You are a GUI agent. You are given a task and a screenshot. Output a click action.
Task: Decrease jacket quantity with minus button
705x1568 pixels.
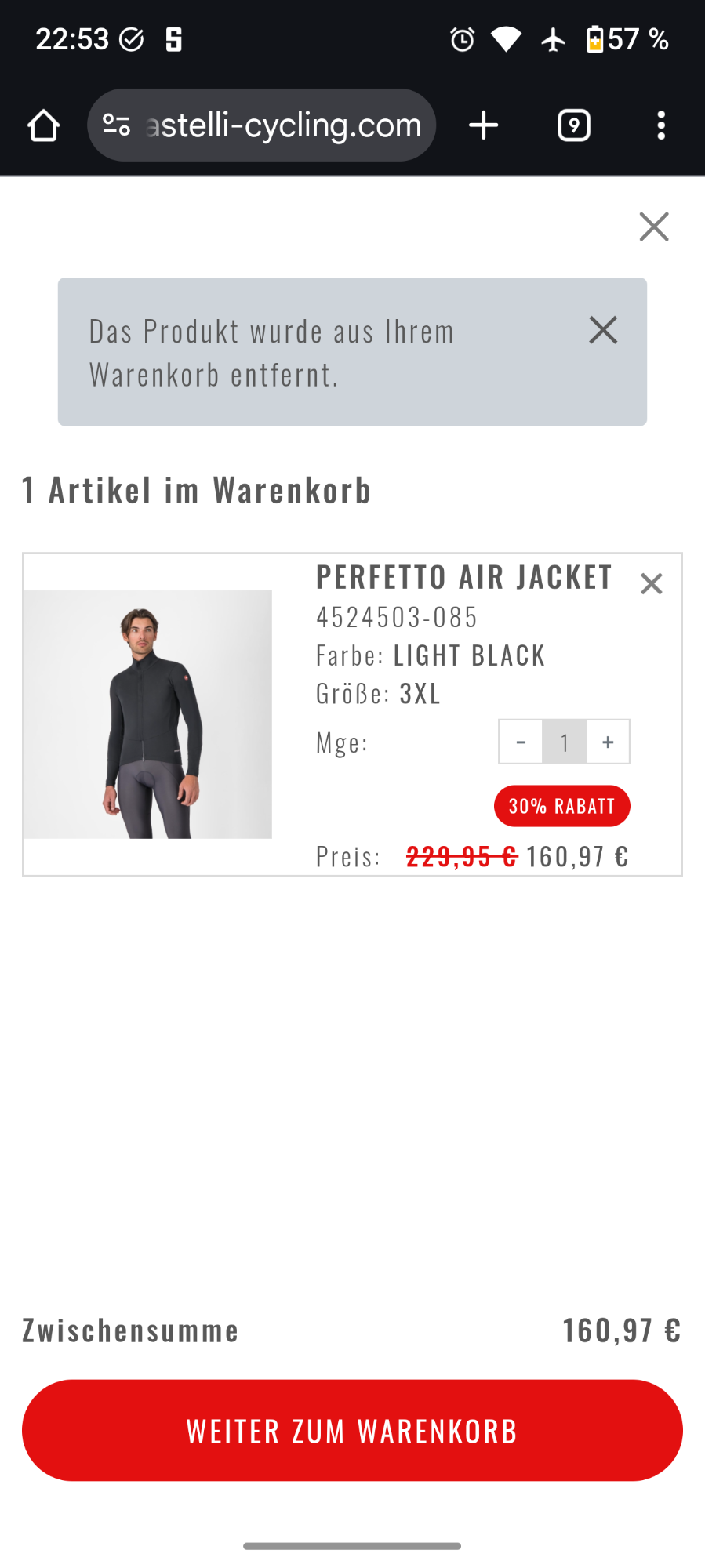point(521,742)
